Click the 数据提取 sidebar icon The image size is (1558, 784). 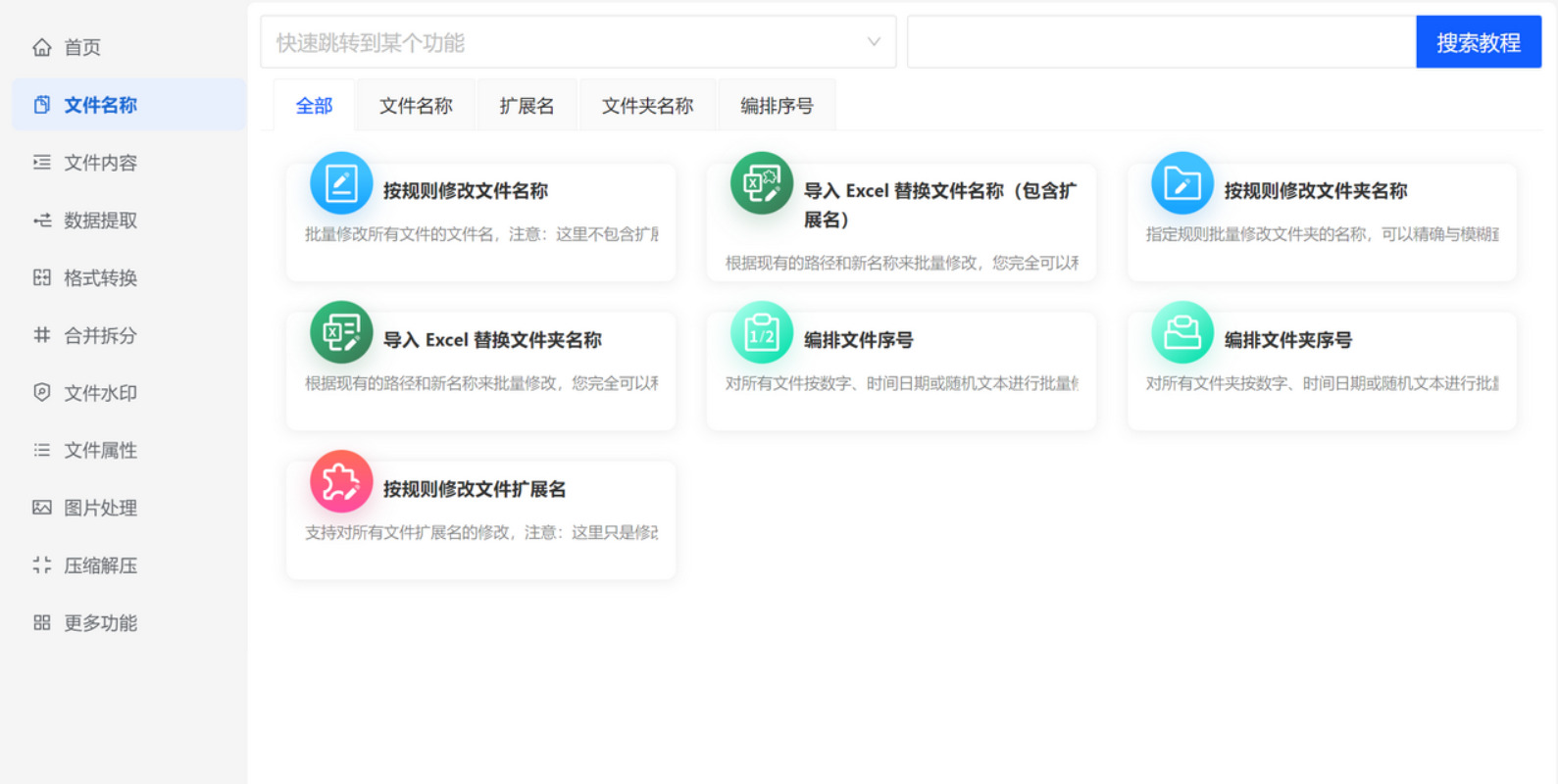pos(41,220)
